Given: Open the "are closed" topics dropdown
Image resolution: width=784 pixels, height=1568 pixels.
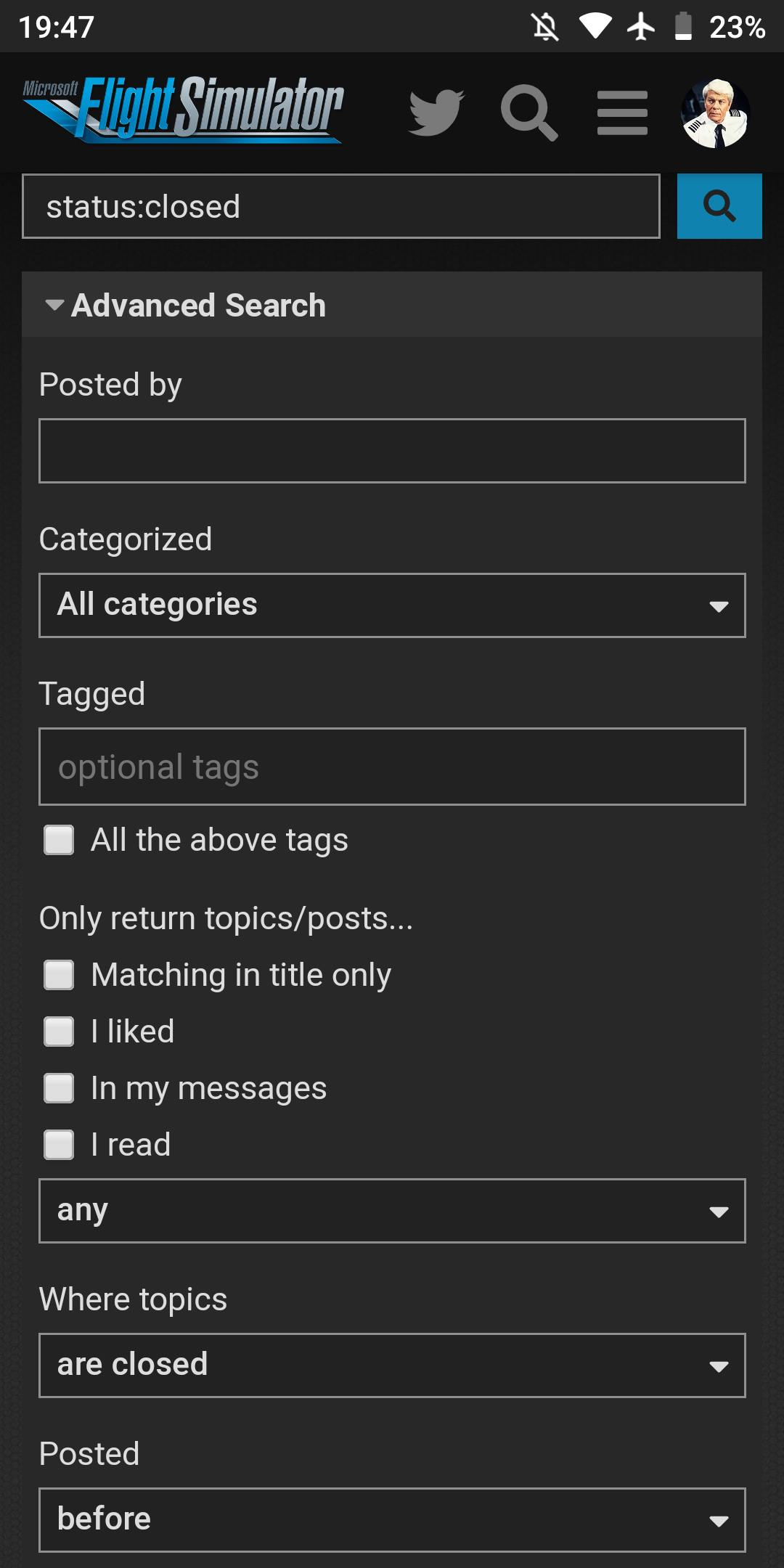Looking at the screenshot, I should point(392,1365).
